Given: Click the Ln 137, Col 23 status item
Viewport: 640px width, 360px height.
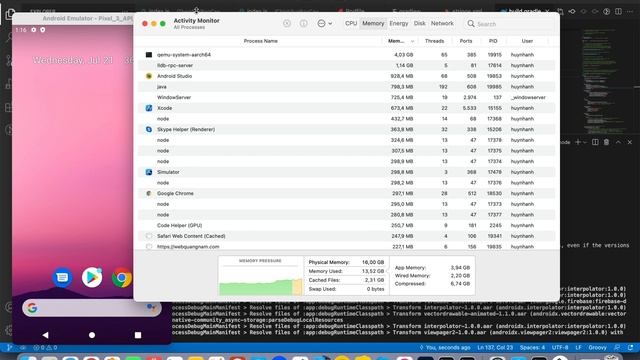Looking at the screenshot, I should tap(495, 348).
